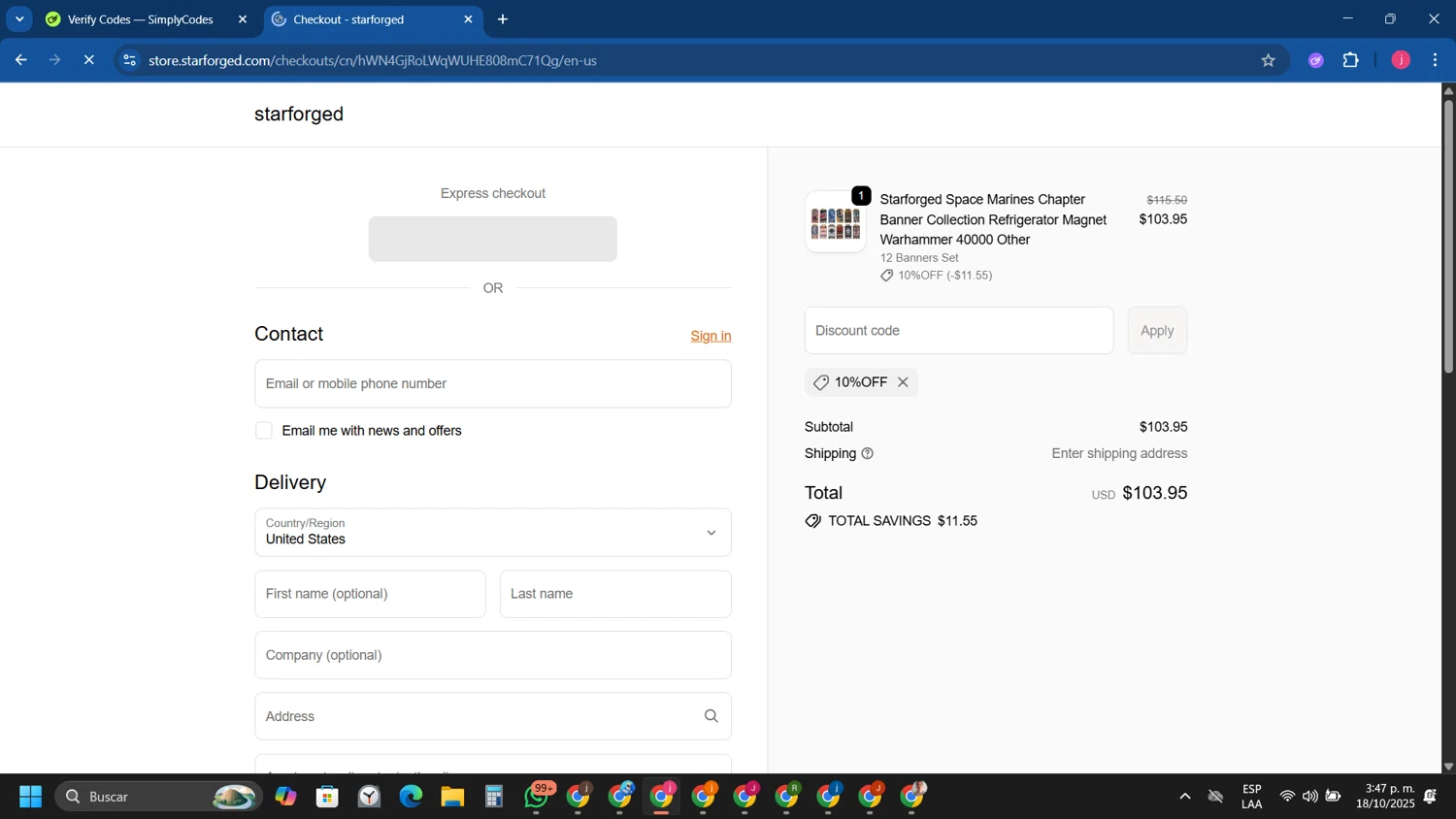Image resolution: width=1456 pixels, height=819 pixels.
Task: Click the Starforged banner product thumbnail
Action: click(x=836, y=222)
